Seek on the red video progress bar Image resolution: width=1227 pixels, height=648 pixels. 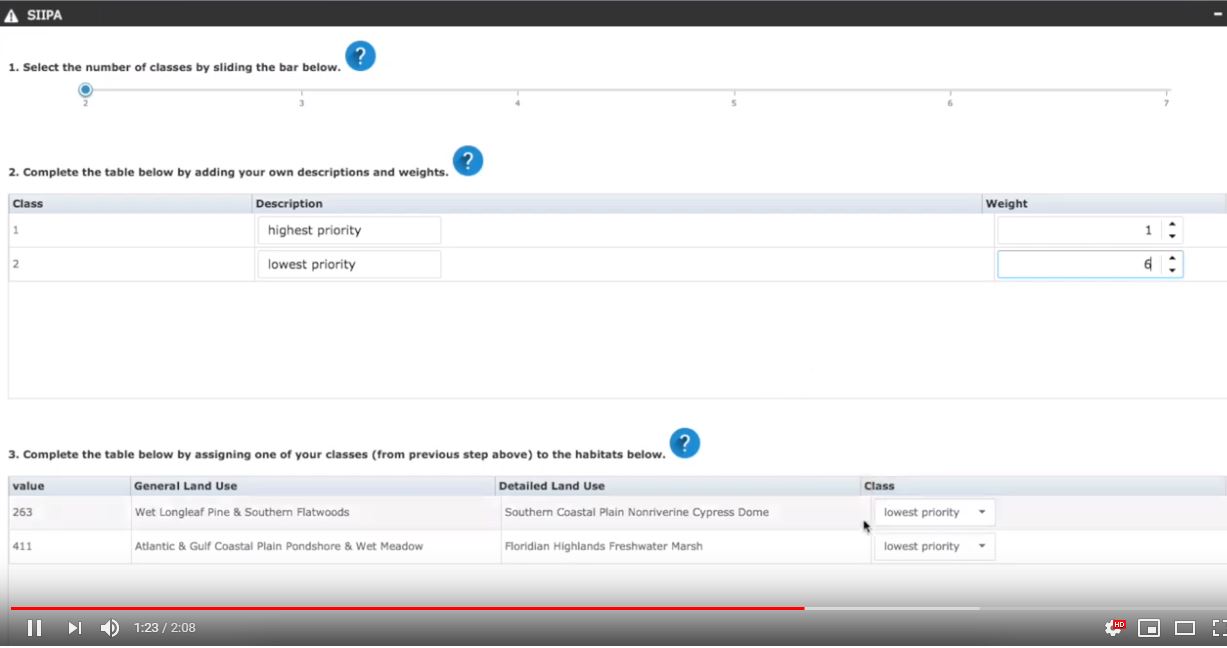[x=400, y=608]
